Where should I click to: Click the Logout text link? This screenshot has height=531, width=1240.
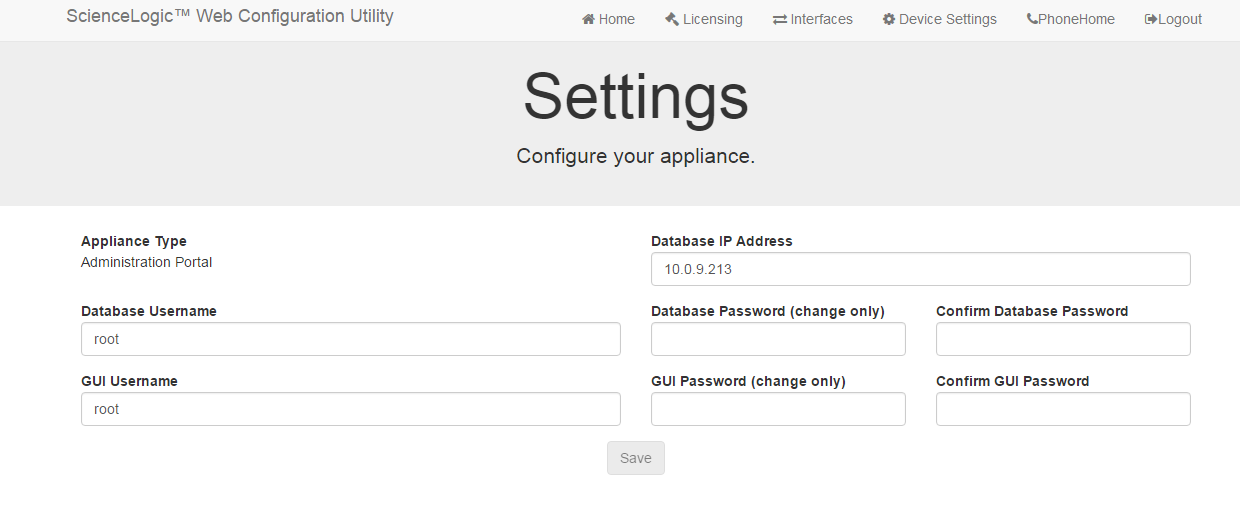pos(1180,20)
